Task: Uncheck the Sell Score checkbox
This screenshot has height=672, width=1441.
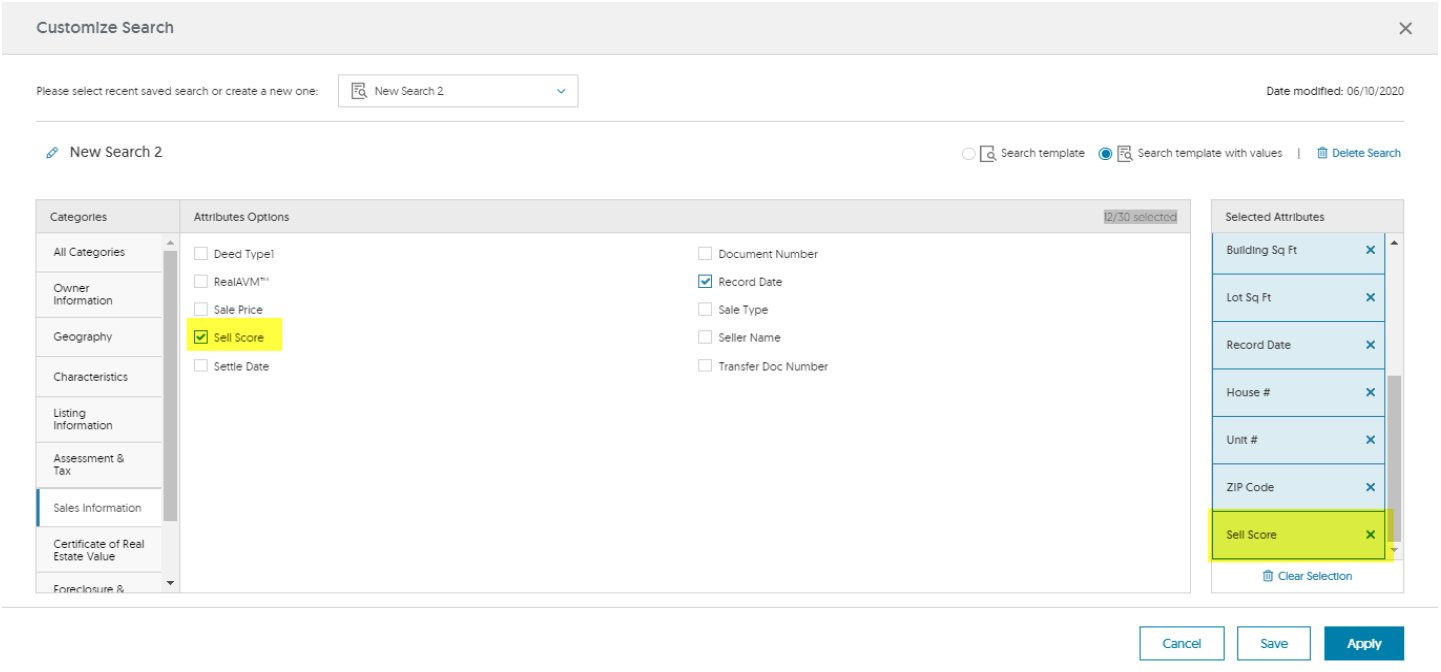Action: 201,338
